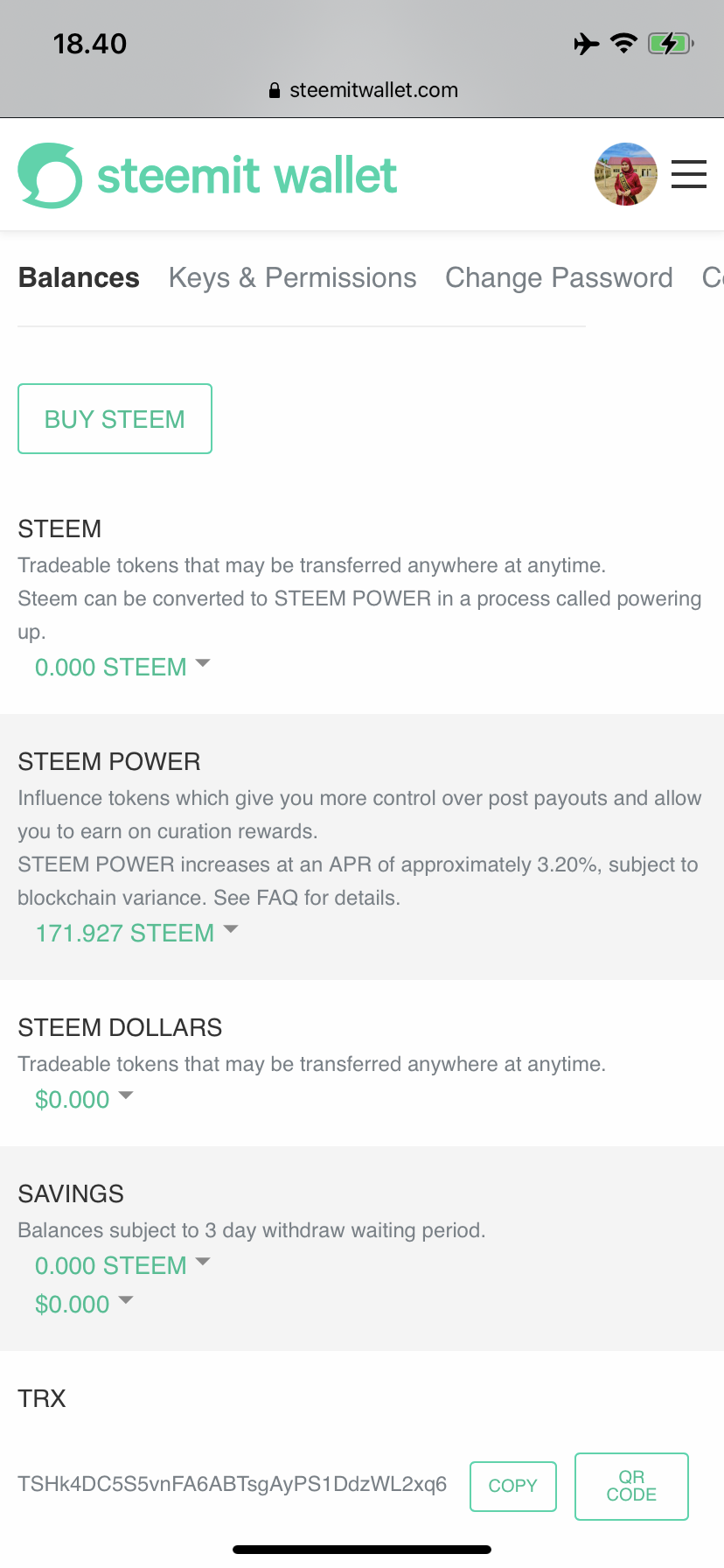Open the Steem Dollars $0.000 dropdown
Viewport: 724px width, 1568px height.
click(84, 1099)
